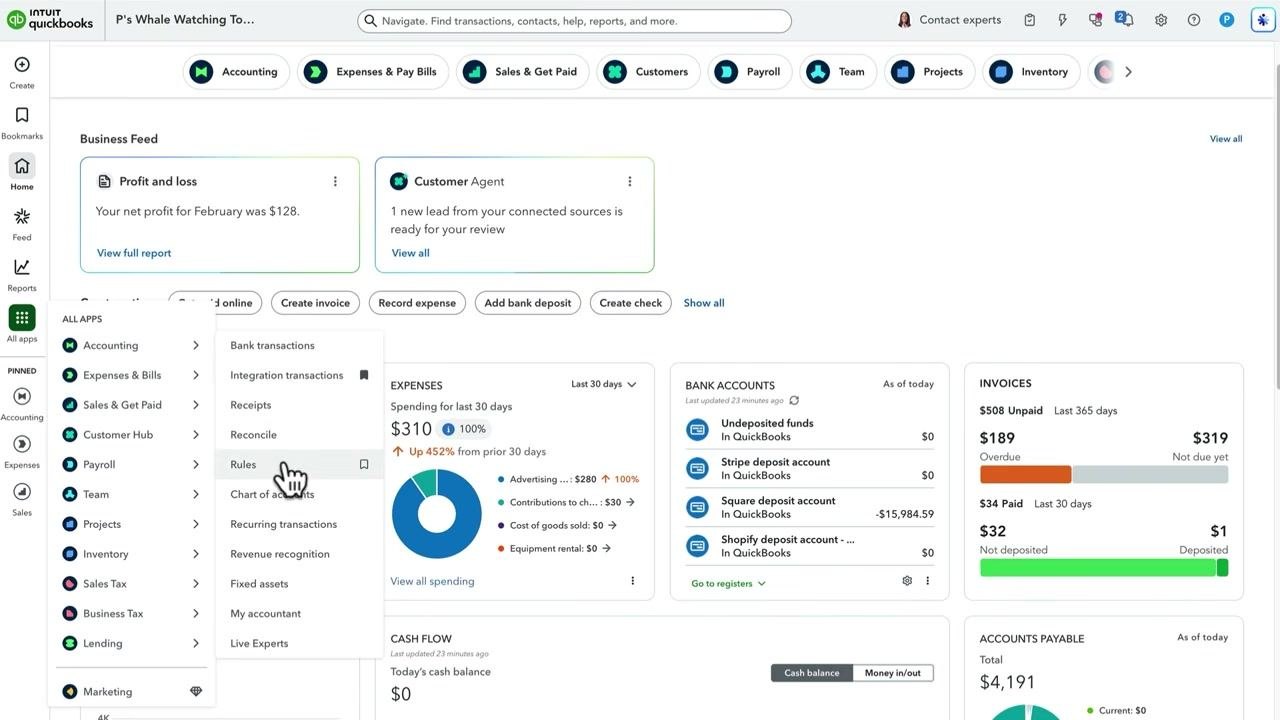Open Profit and loss card options menu

(335, 181)
